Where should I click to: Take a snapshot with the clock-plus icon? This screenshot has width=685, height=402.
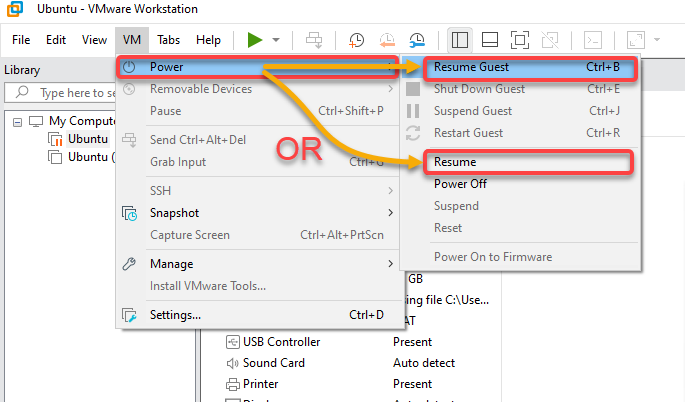point(356,40)
